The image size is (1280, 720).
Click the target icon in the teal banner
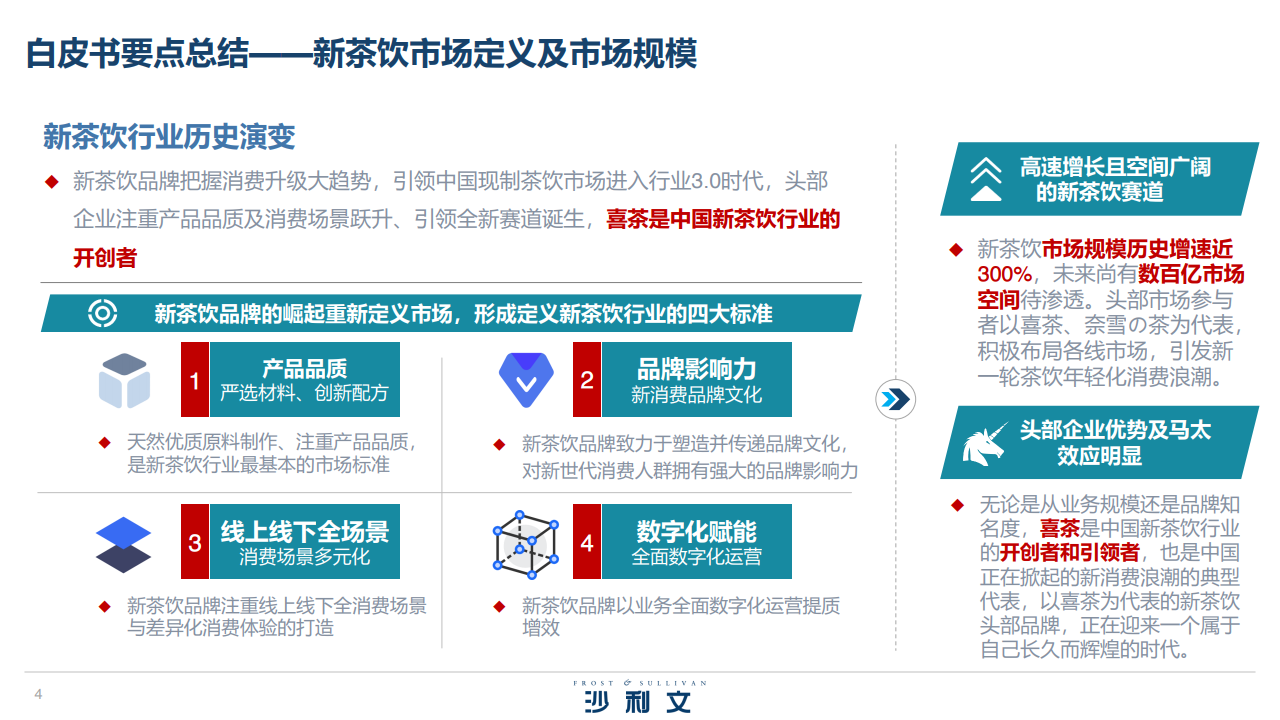click(x=103, y=313)
